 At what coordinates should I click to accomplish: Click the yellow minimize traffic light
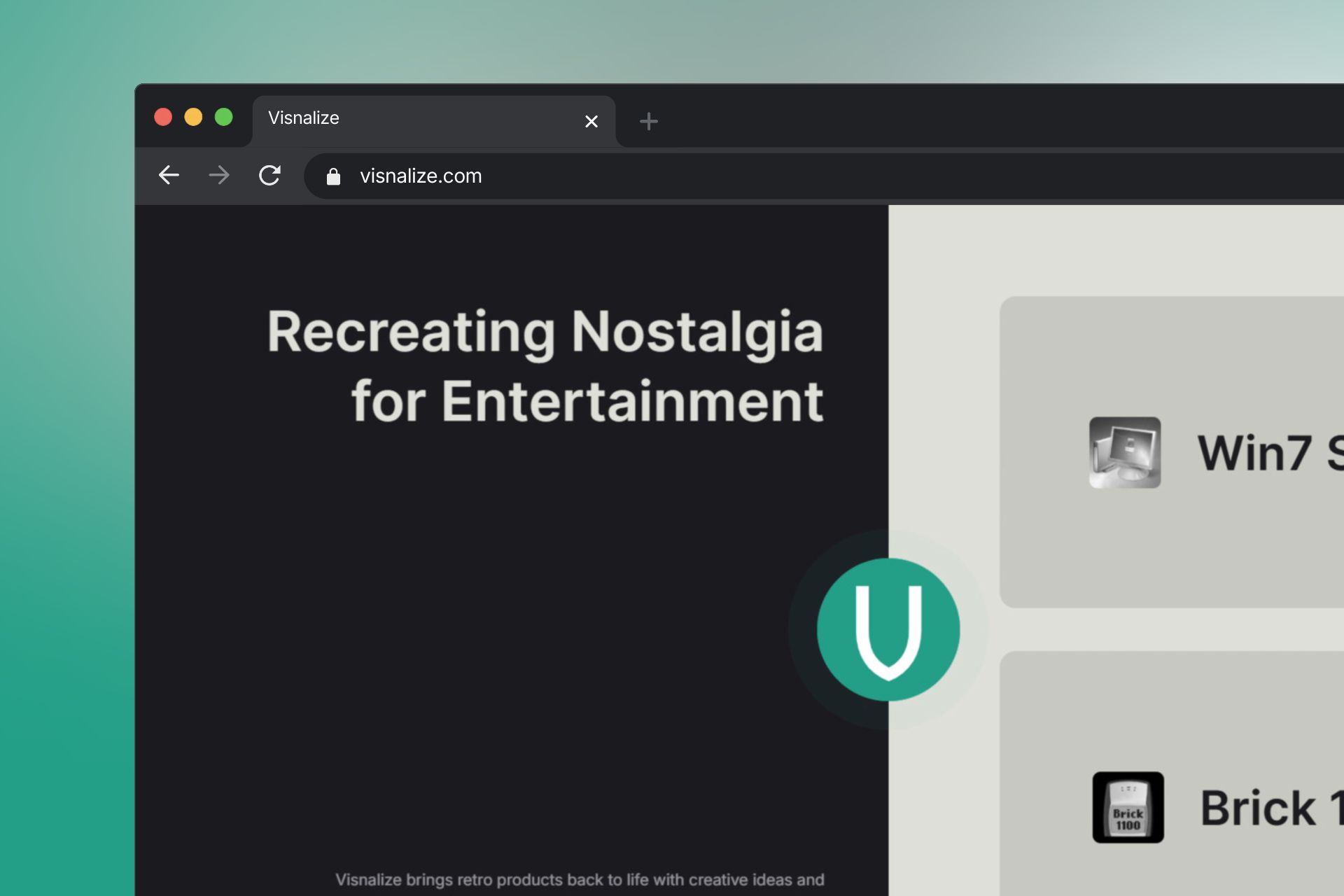click(x=193, y=117)
